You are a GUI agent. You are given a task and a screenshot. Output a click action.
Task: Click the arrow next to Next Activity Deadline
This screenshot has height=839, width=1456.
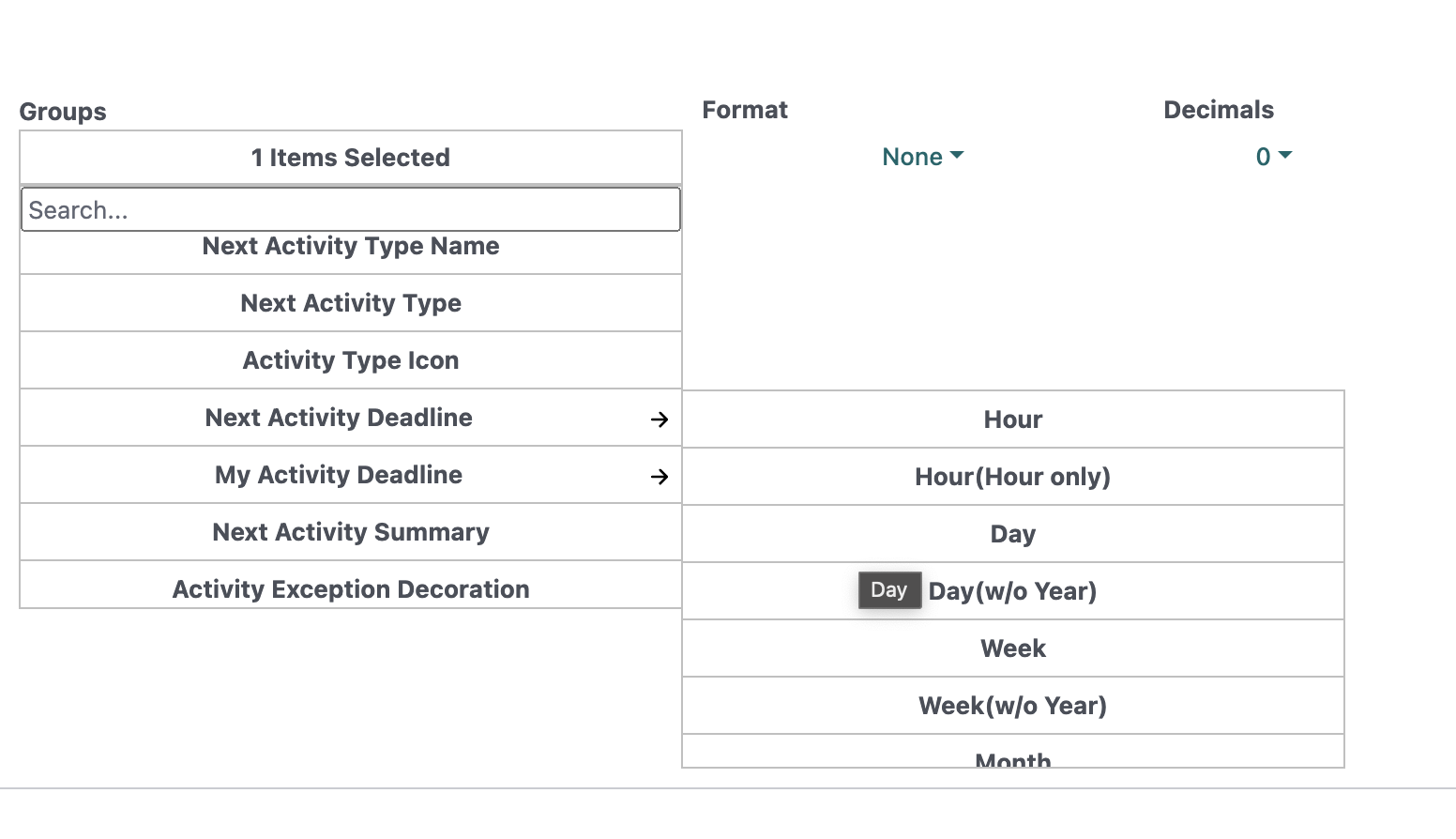point(660,419)
